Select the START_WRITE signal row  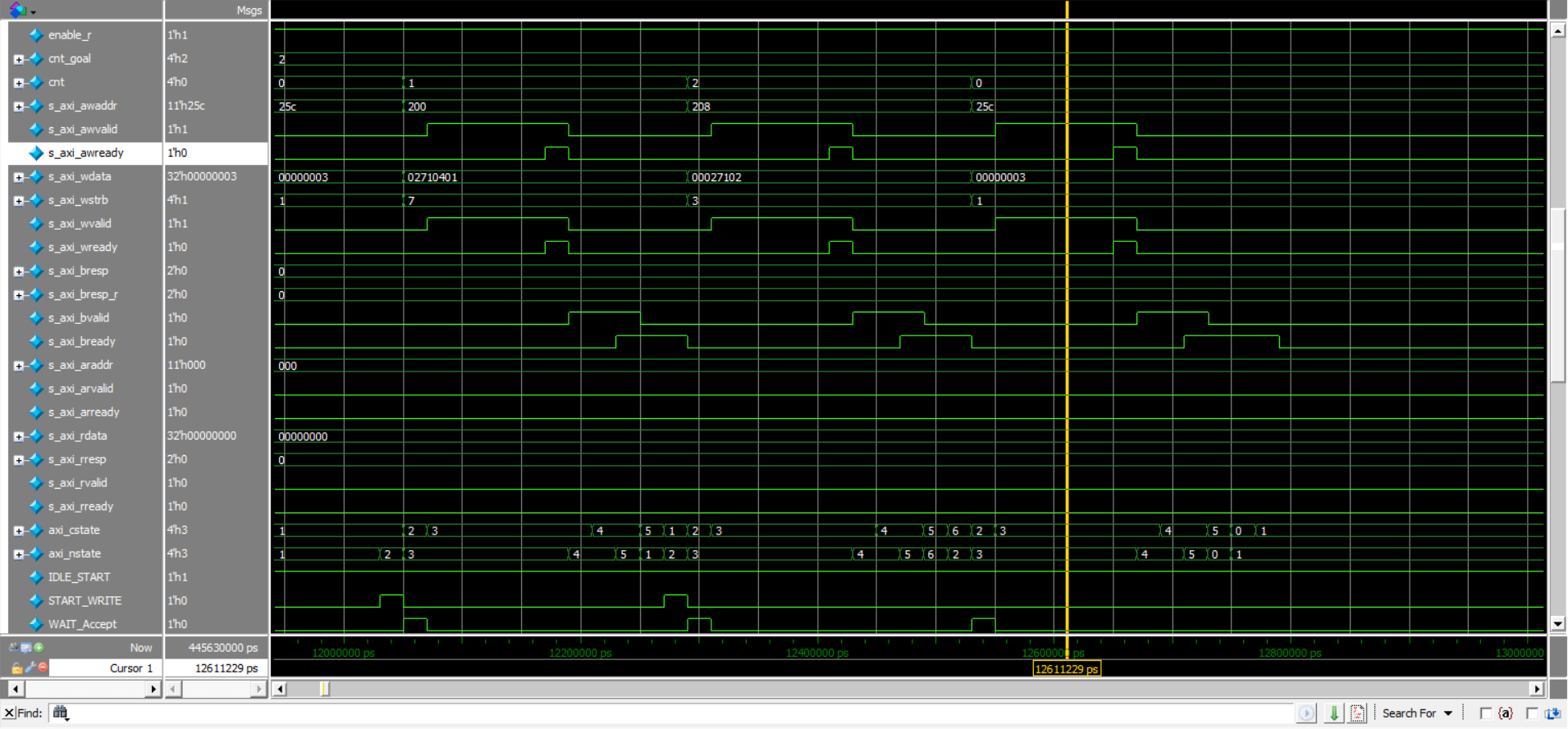tap(84, 601)
